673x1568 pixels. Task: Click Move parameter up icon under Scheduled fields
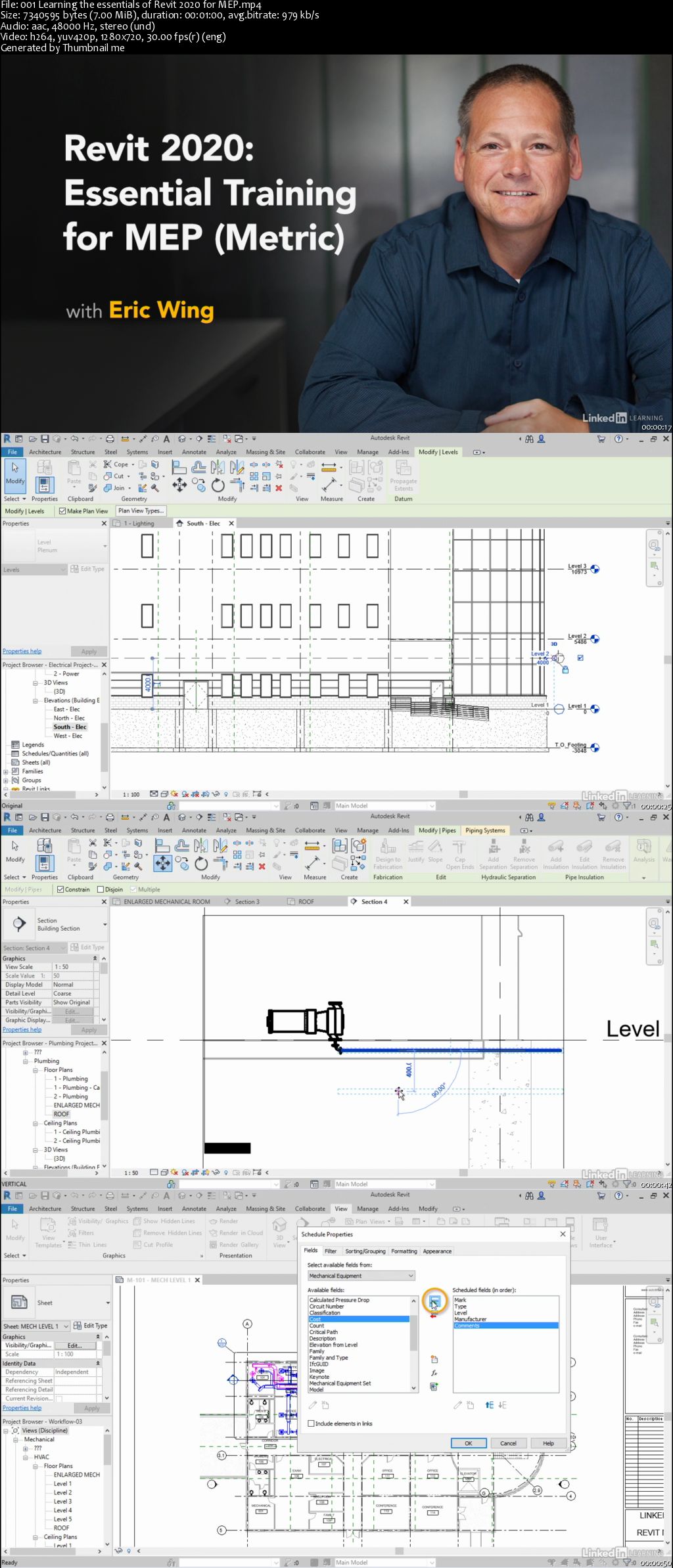tap(489, 1405)
